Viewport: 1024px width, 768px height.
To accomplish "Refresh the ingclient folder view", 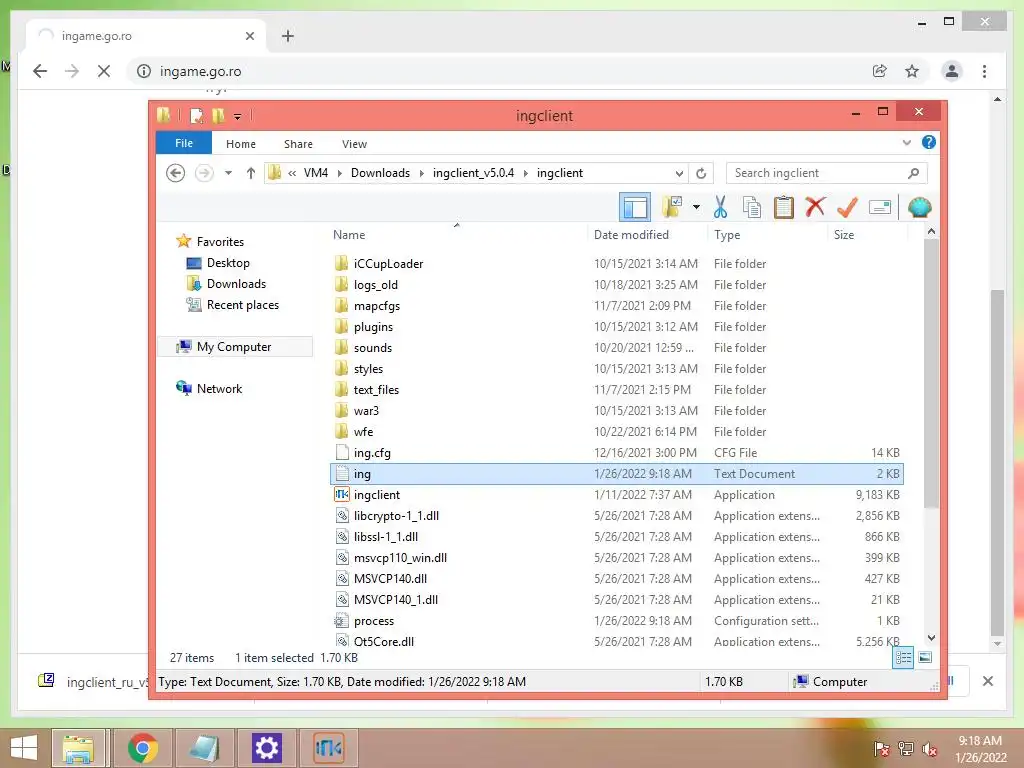I will (x=701, y=173).
